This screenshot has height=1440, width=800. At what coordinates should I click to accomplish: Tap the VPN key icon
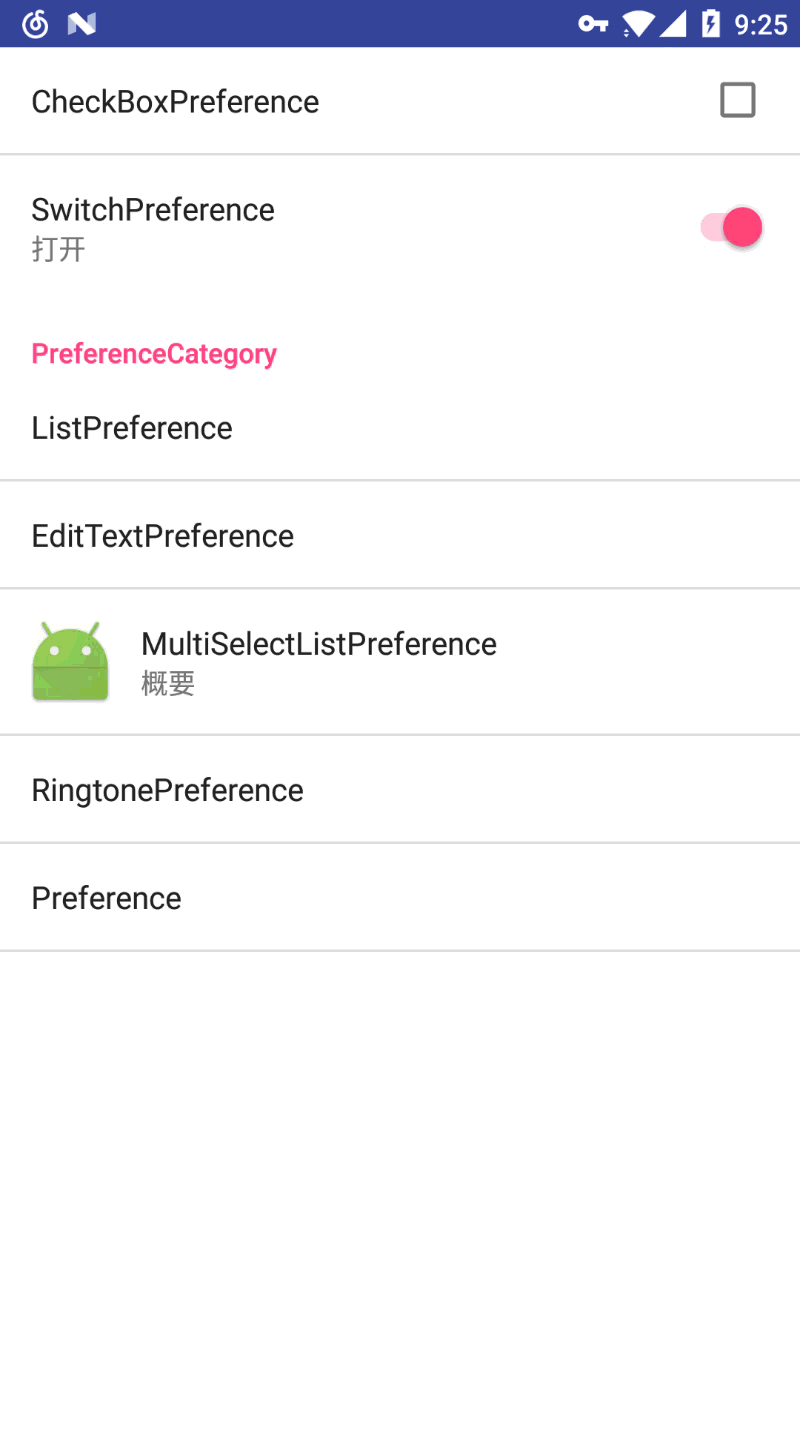point(593,24)
